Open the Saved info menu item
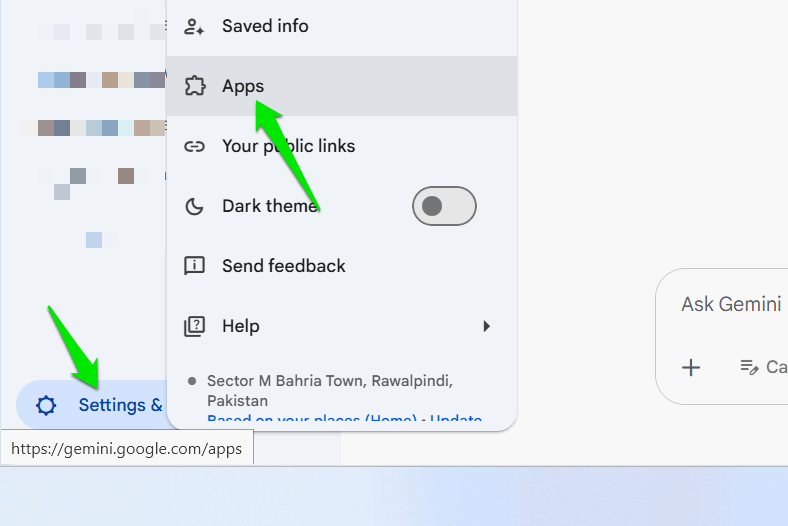 pos(342,26)
